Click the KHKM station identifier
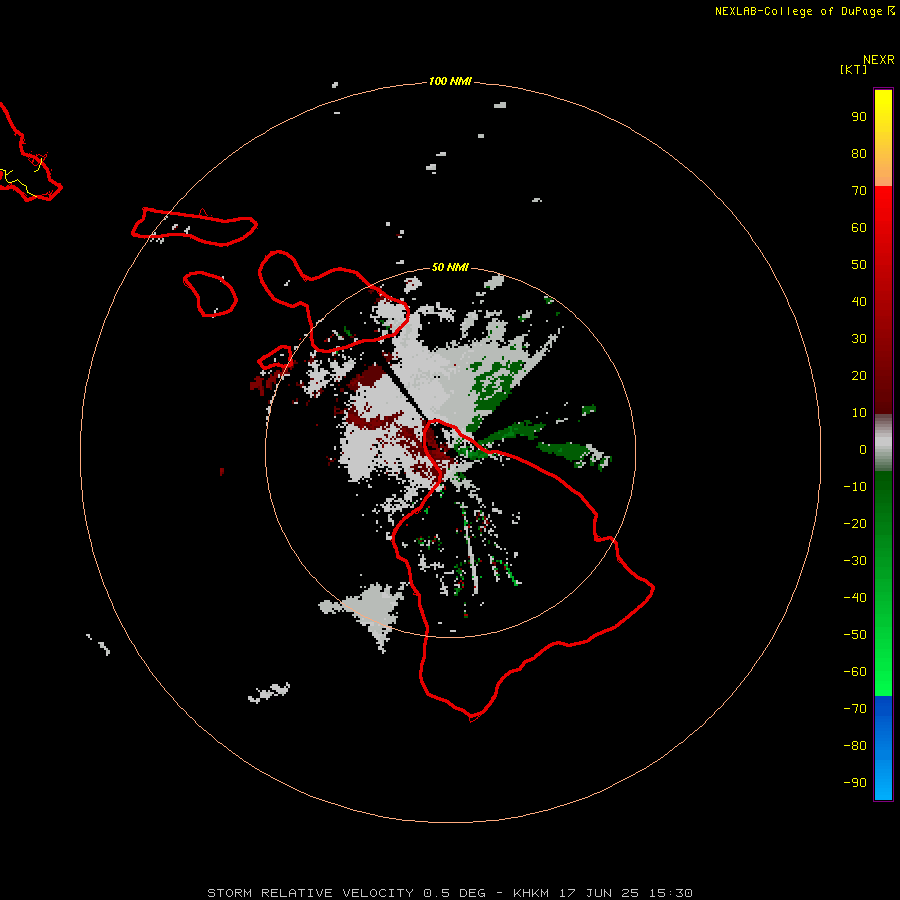The image size is (900, 900). pos(531,893)
